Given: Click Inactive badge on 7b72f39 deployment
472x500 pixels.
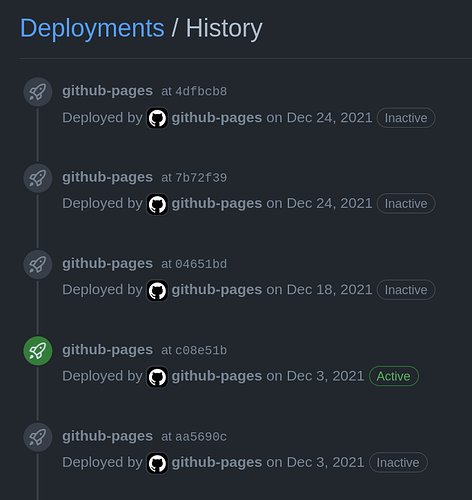Looking at the screenshot, I should pos(406,204).
